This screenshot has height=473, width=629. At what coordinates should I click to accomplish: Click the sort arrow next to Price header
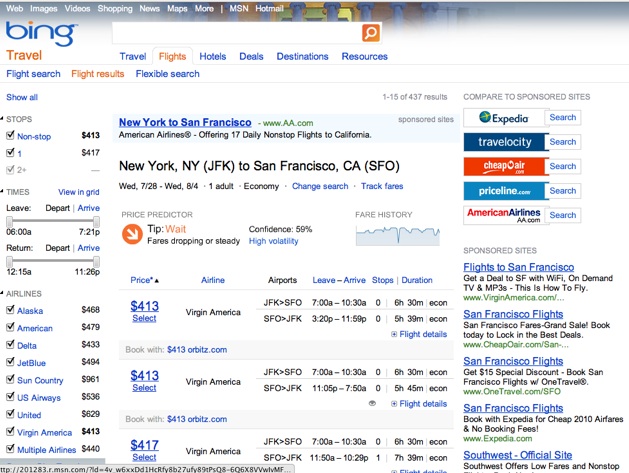[x=157, y=280]
